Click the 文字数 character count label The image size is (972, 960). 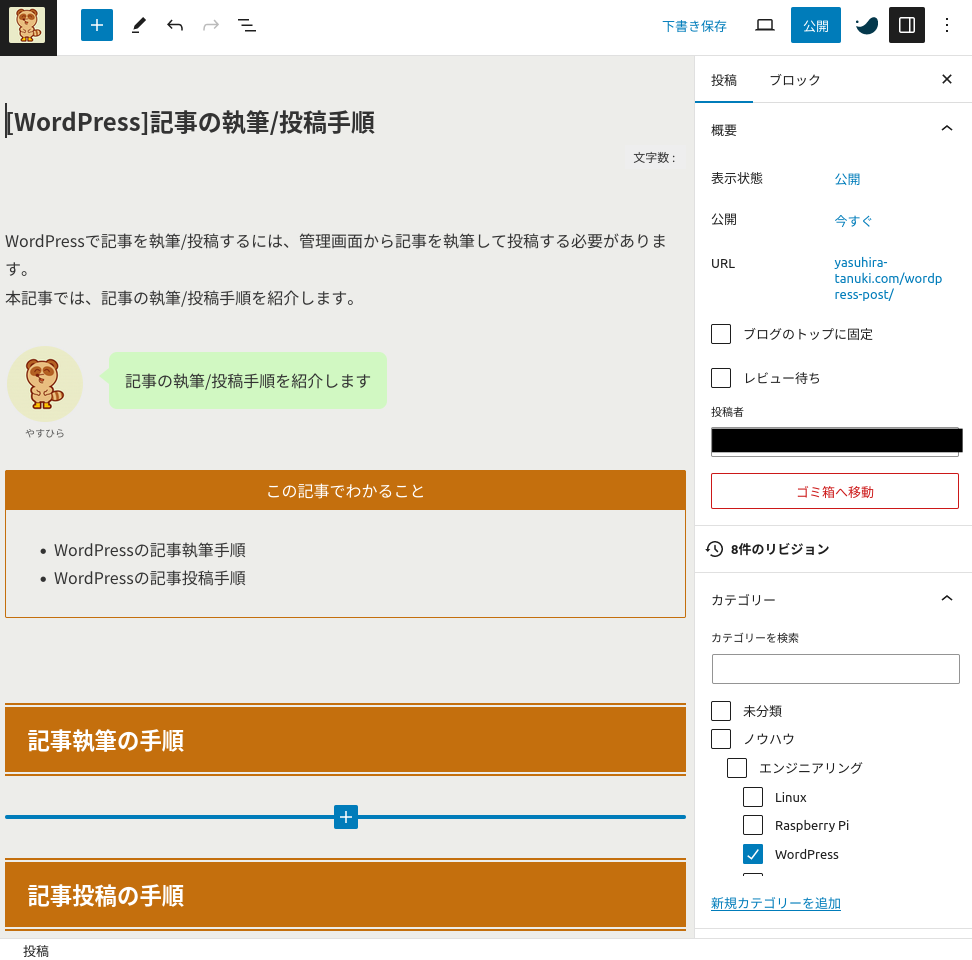point(654,158)
